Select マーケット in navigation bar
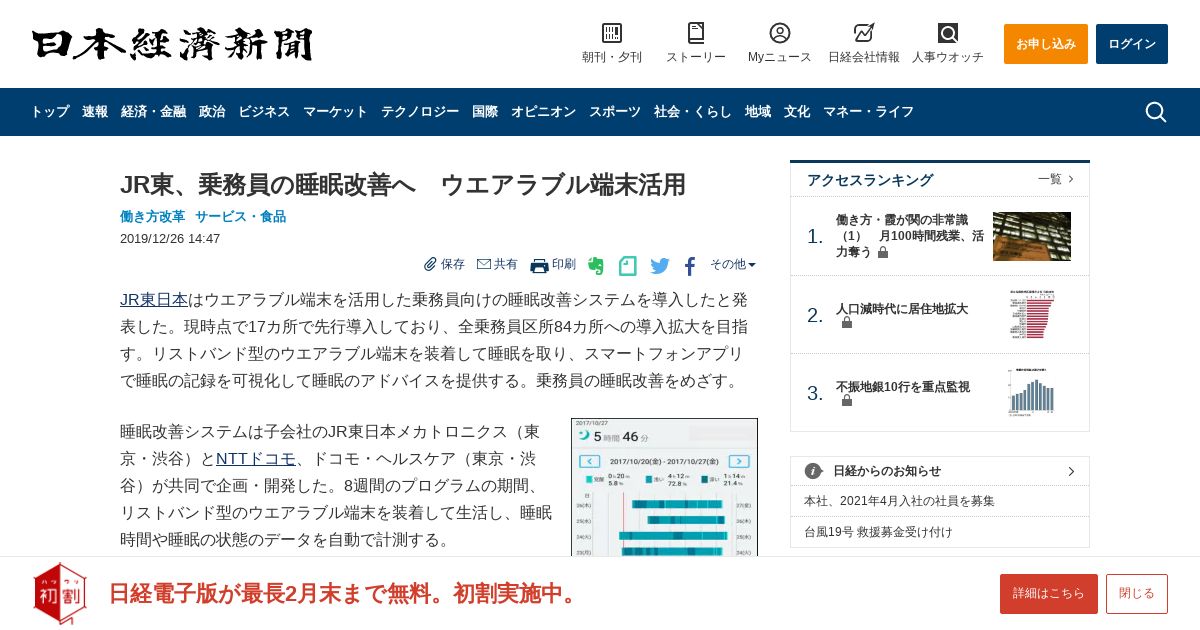This screenshot has width=1200, height=630. point(335,112)
